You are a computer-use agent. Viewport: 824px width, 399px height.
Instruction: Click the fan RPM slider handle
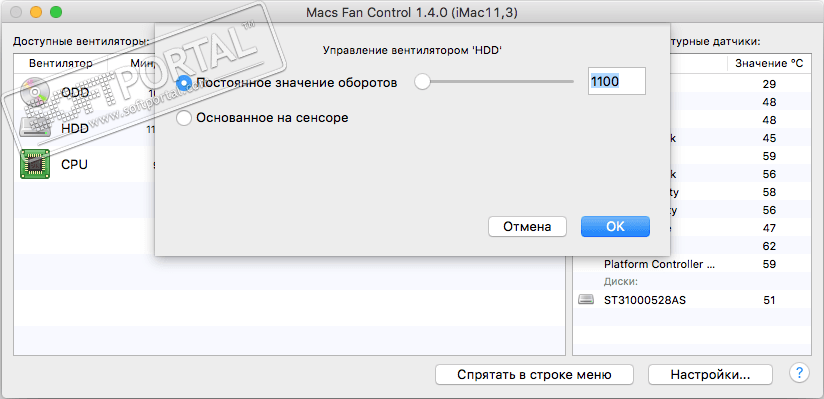(x=423, y=81)
